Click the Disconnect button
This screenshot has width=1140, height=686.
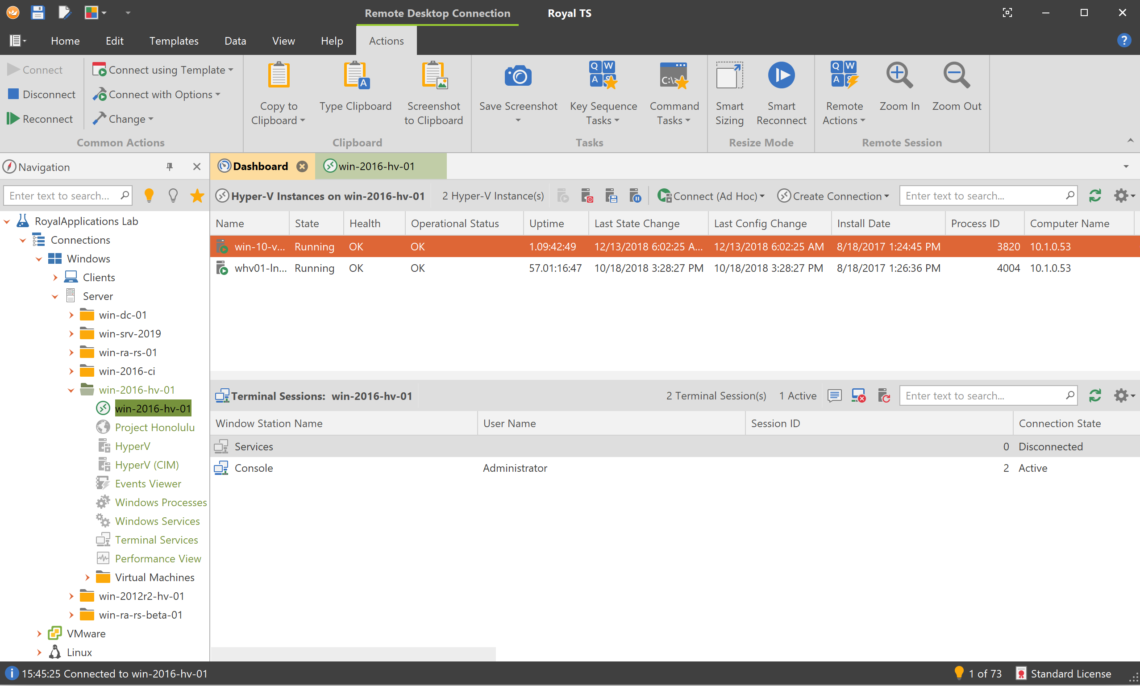(x=41, y=94)
